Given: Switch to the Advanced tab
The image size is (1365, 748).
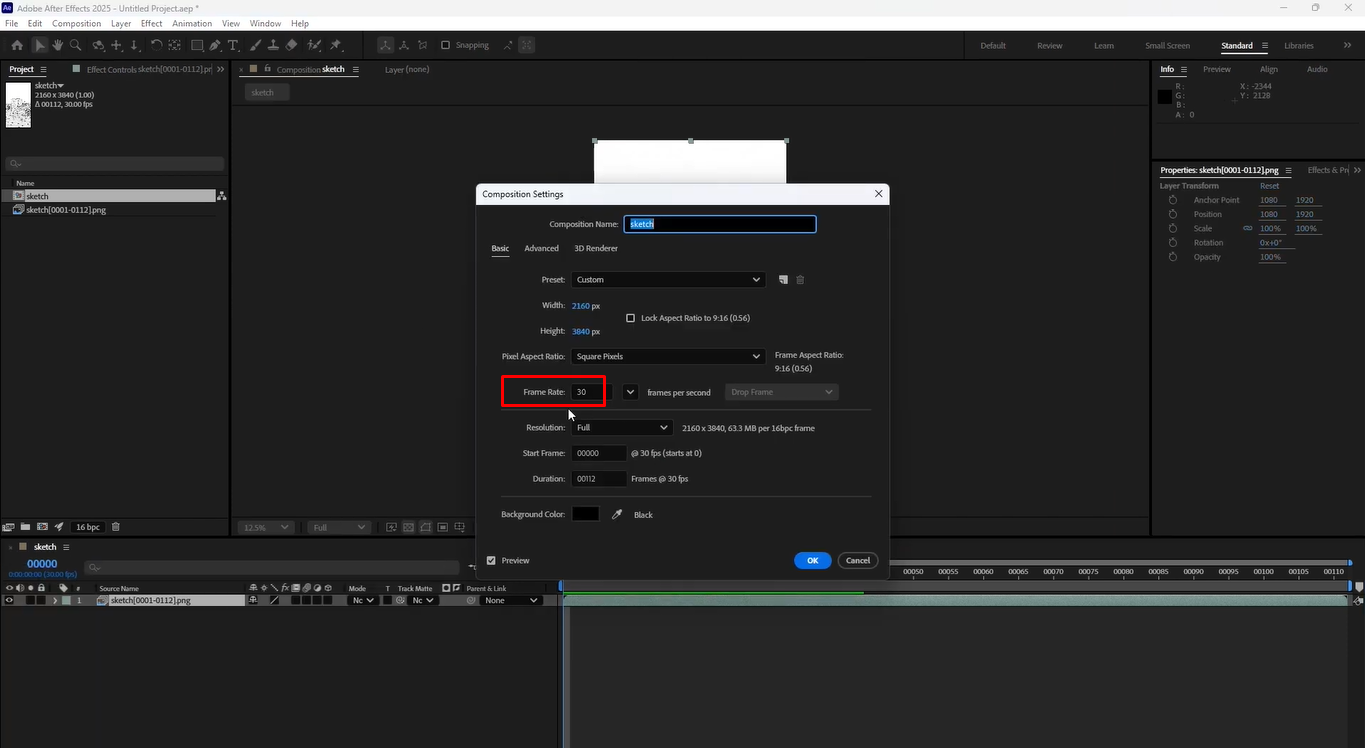Looking at the screenshot, I should 541,248.
